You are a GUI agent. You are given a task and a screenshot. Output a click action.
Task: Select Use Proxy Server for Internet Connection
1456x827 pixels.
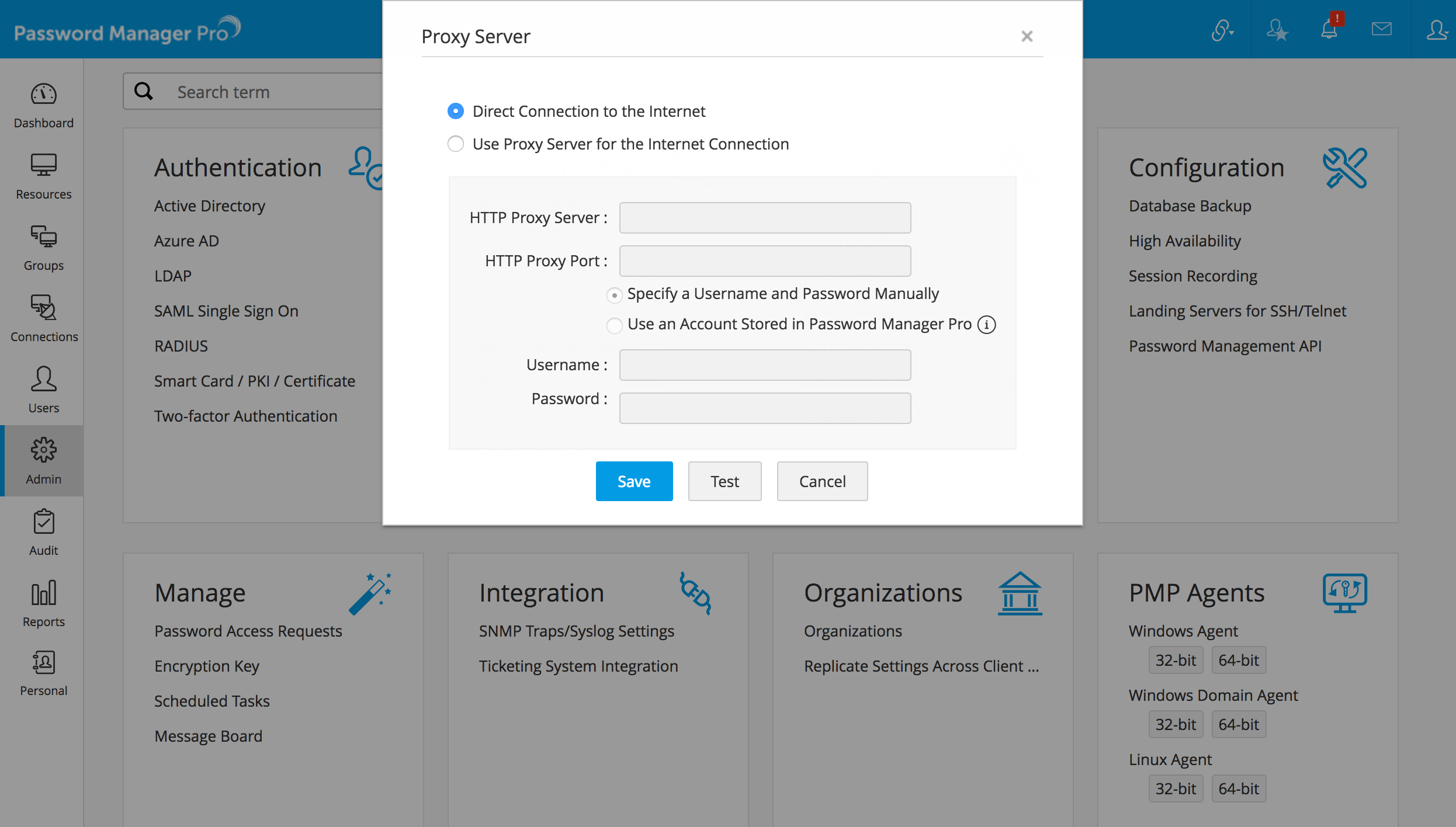point(456,144)
